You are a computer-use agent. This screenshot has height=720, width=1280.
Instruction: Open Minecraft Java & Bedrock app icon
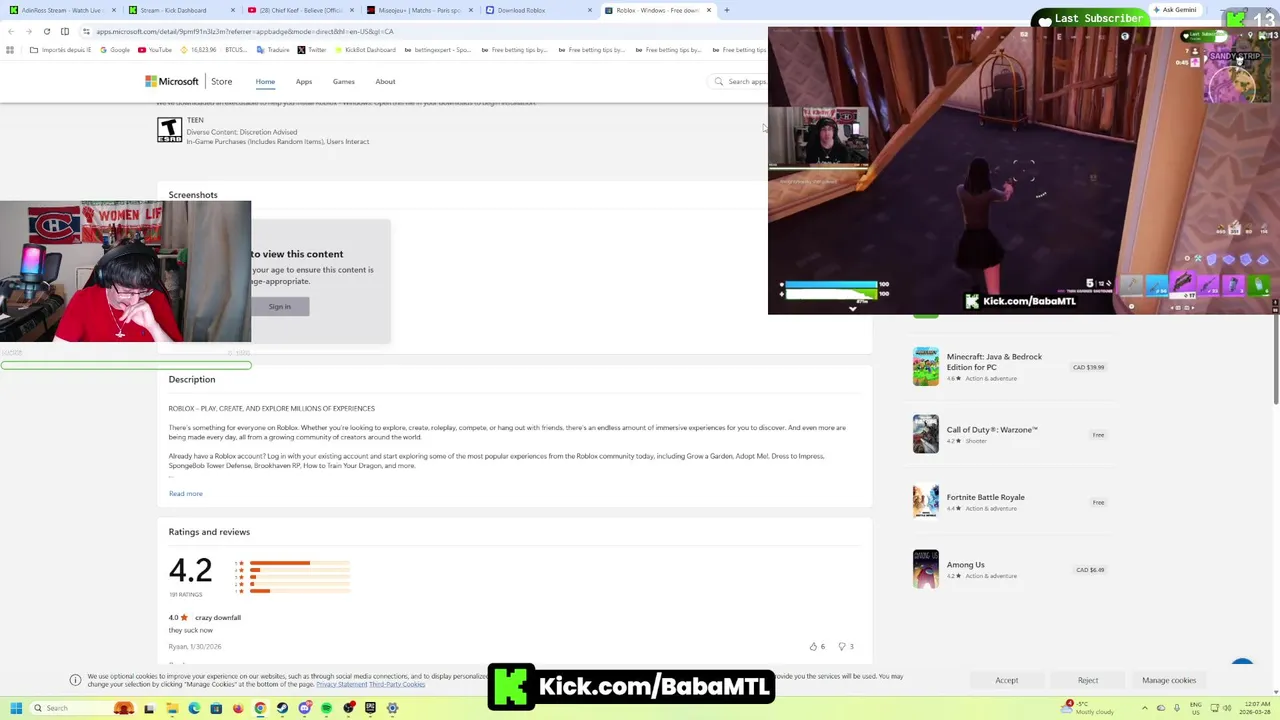coord(926,367)
